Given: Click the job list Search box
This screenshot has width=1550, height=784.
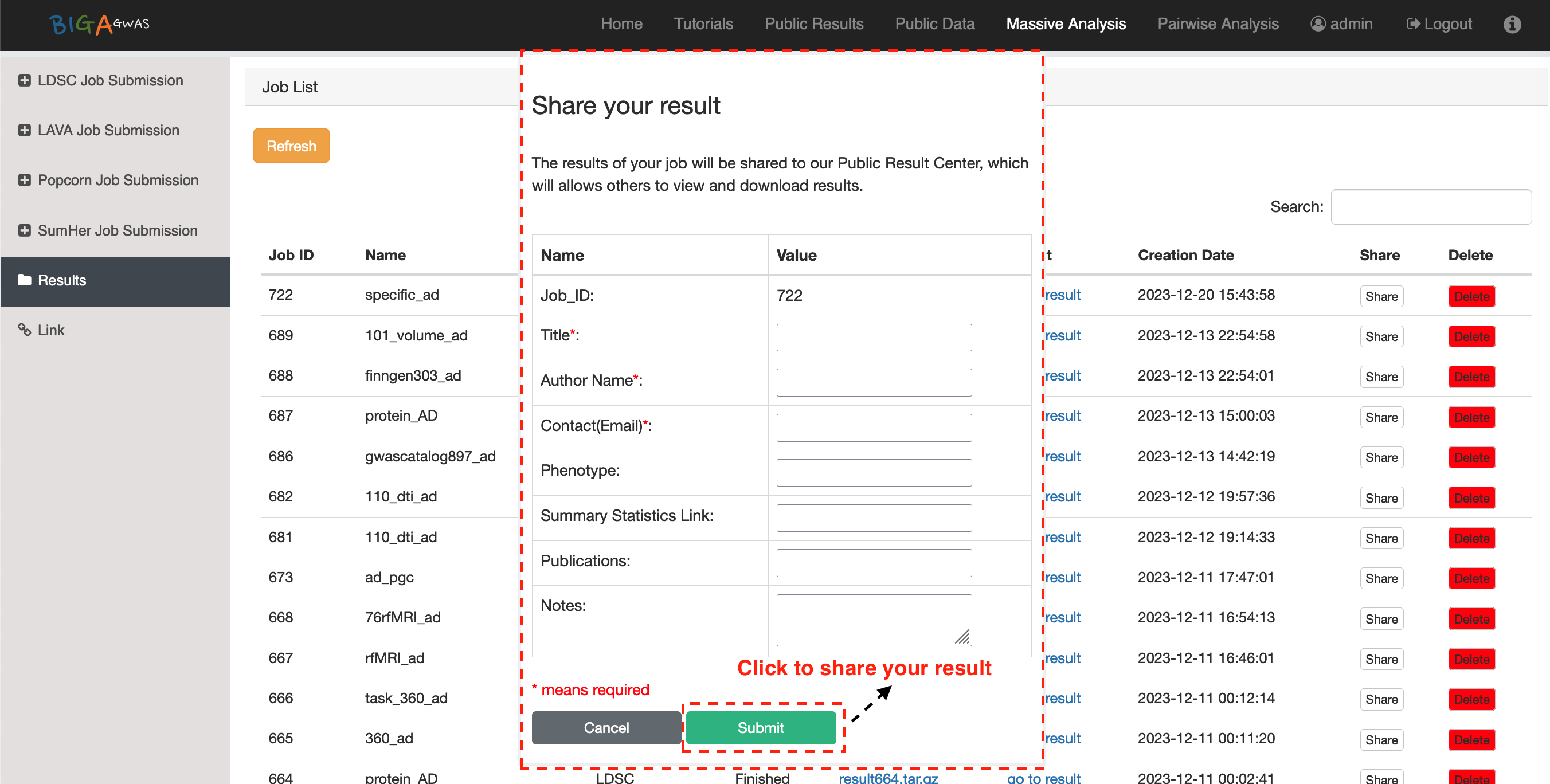Looking at the screenshot, I should coord(1431,207).
